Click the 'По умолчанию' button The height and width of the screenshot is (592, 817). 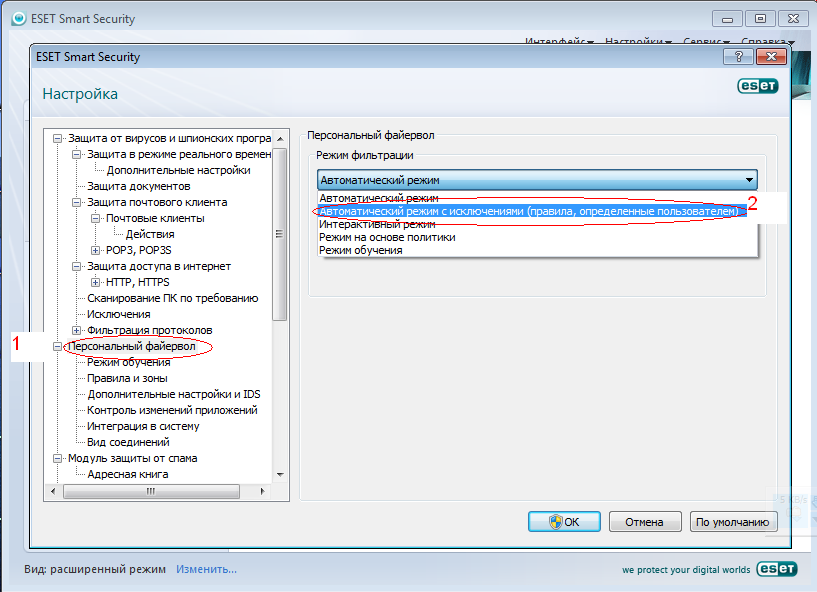point(733,522)
